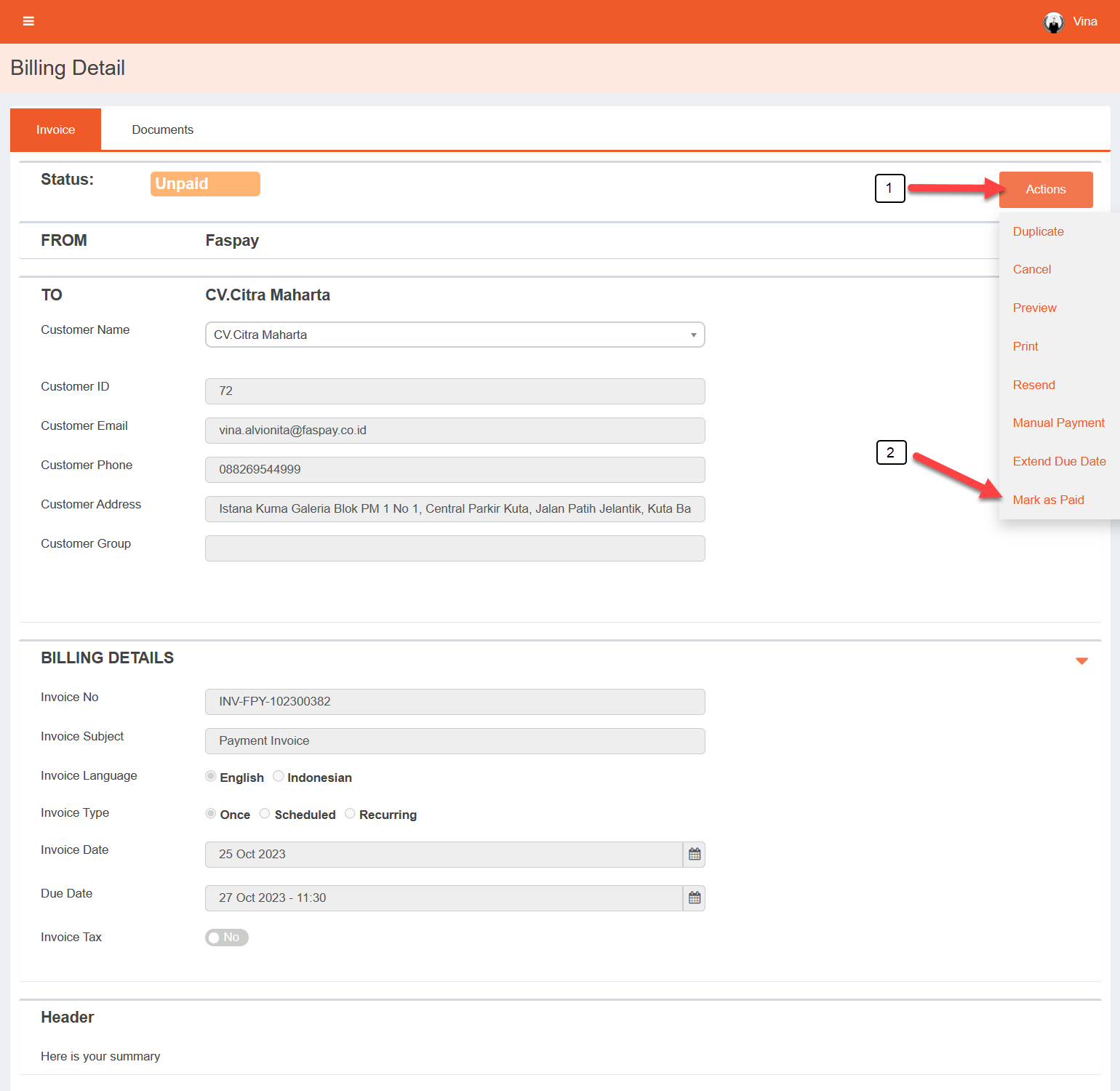Image resolution: width=1120 pixels, height=1091 pixels.
Task: Select English invoice language
Action: pos(211,777)
